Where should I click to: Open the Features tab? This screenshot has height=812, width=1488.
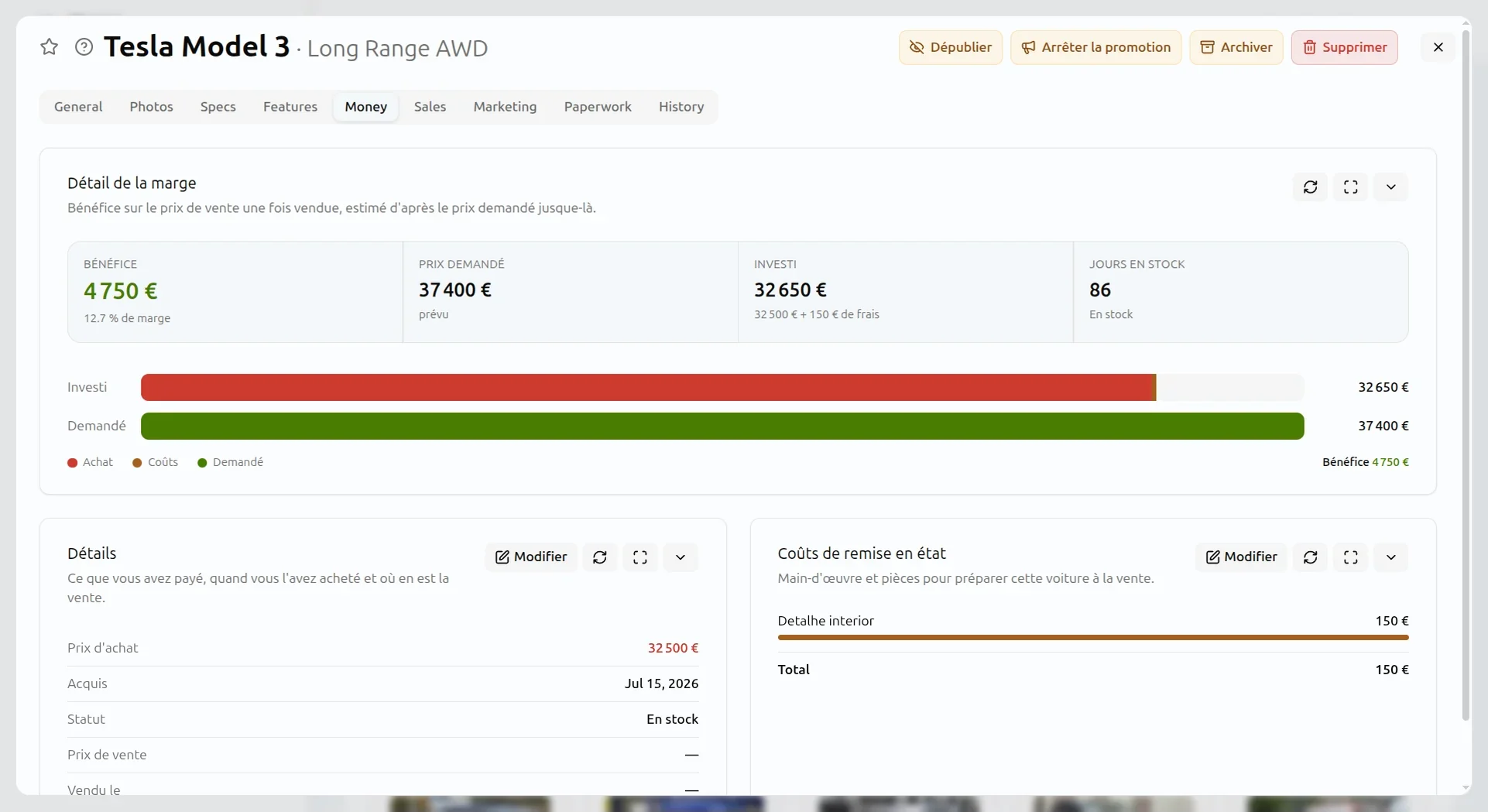click(x=290, y=107)
